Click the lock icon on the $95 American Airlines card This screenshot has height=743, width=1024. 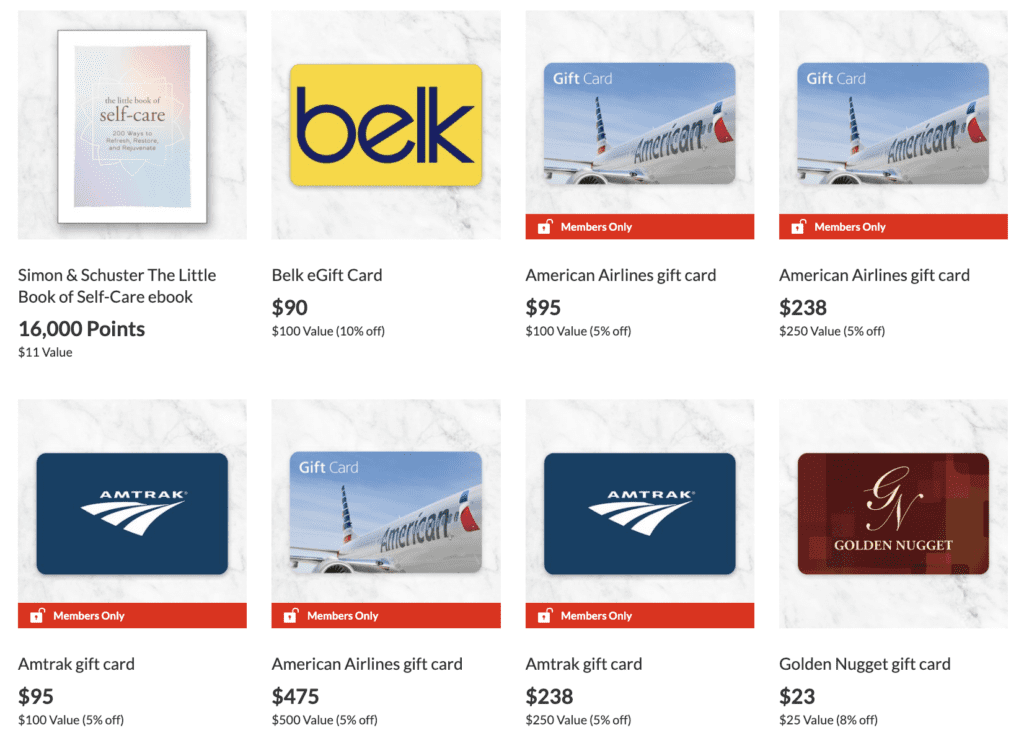click(x=544, y=227)
